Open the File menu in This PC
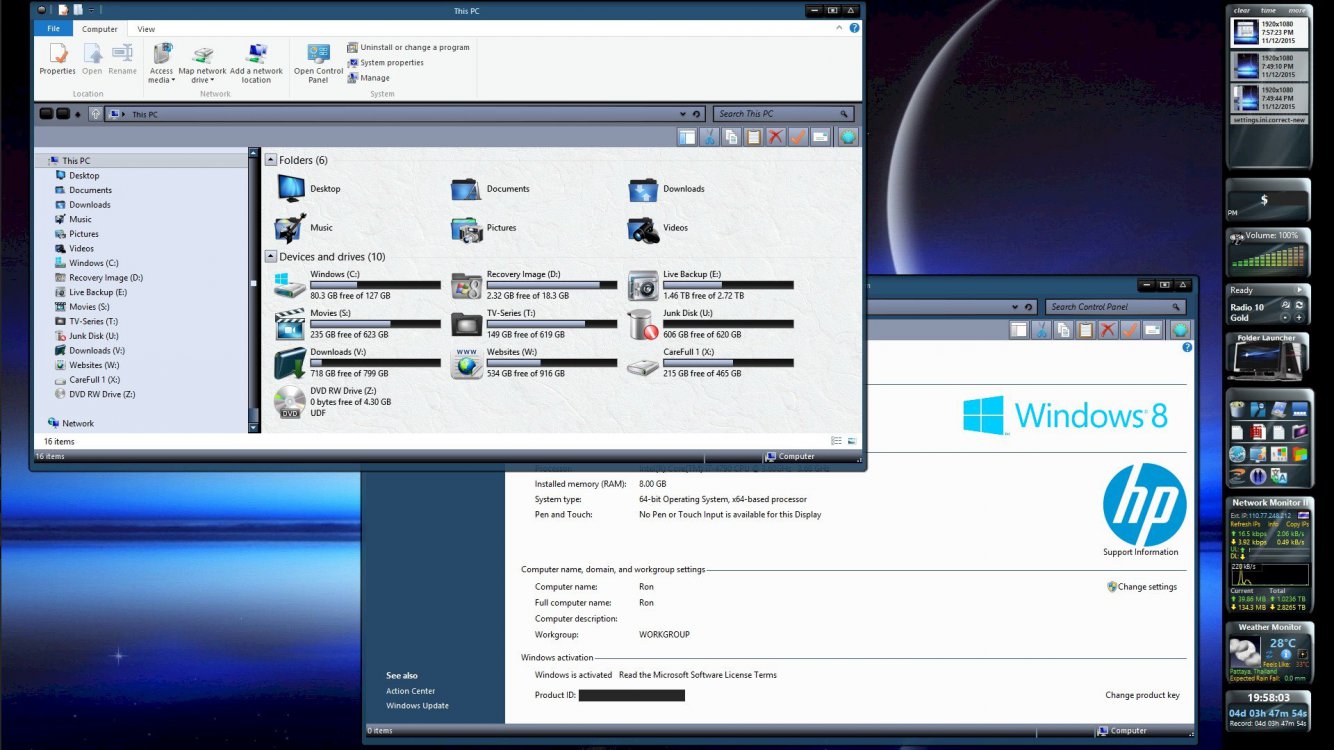 (x=52, y=29)
